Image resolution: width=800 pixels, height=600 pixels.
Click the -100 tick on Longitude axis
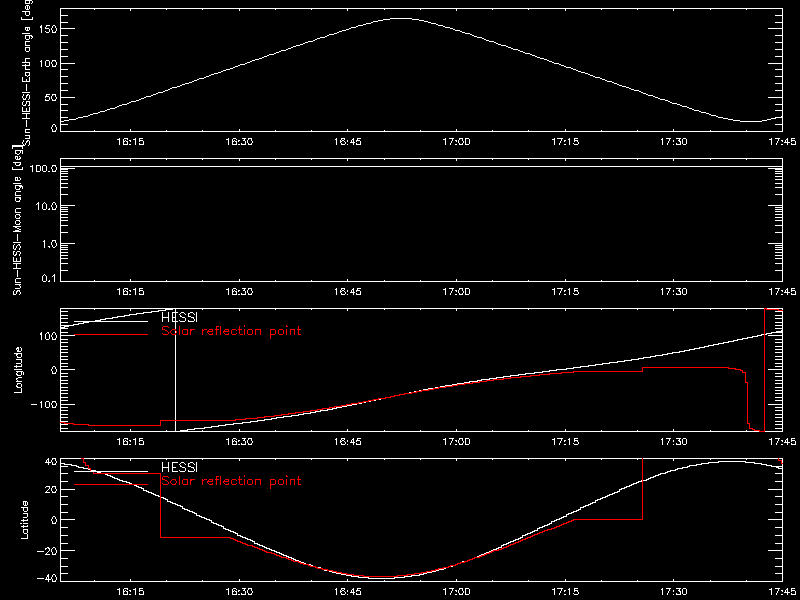44,404
